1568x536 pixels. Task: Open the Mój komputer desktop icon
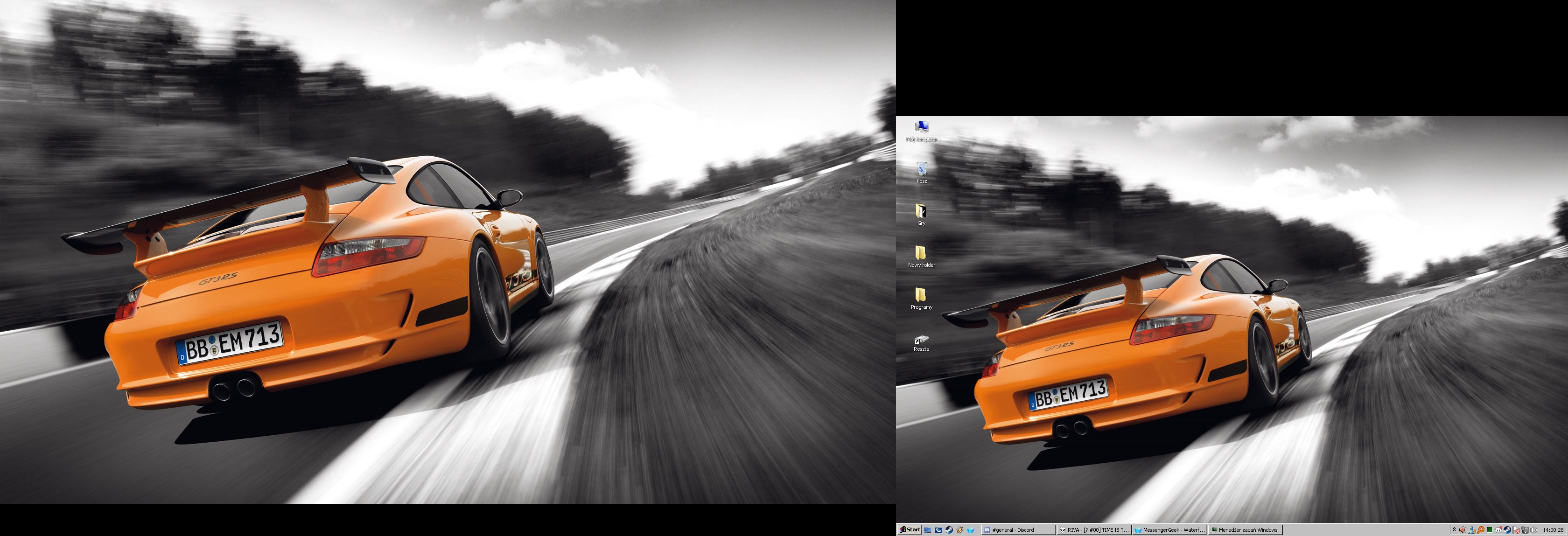[x=922, y=130]
